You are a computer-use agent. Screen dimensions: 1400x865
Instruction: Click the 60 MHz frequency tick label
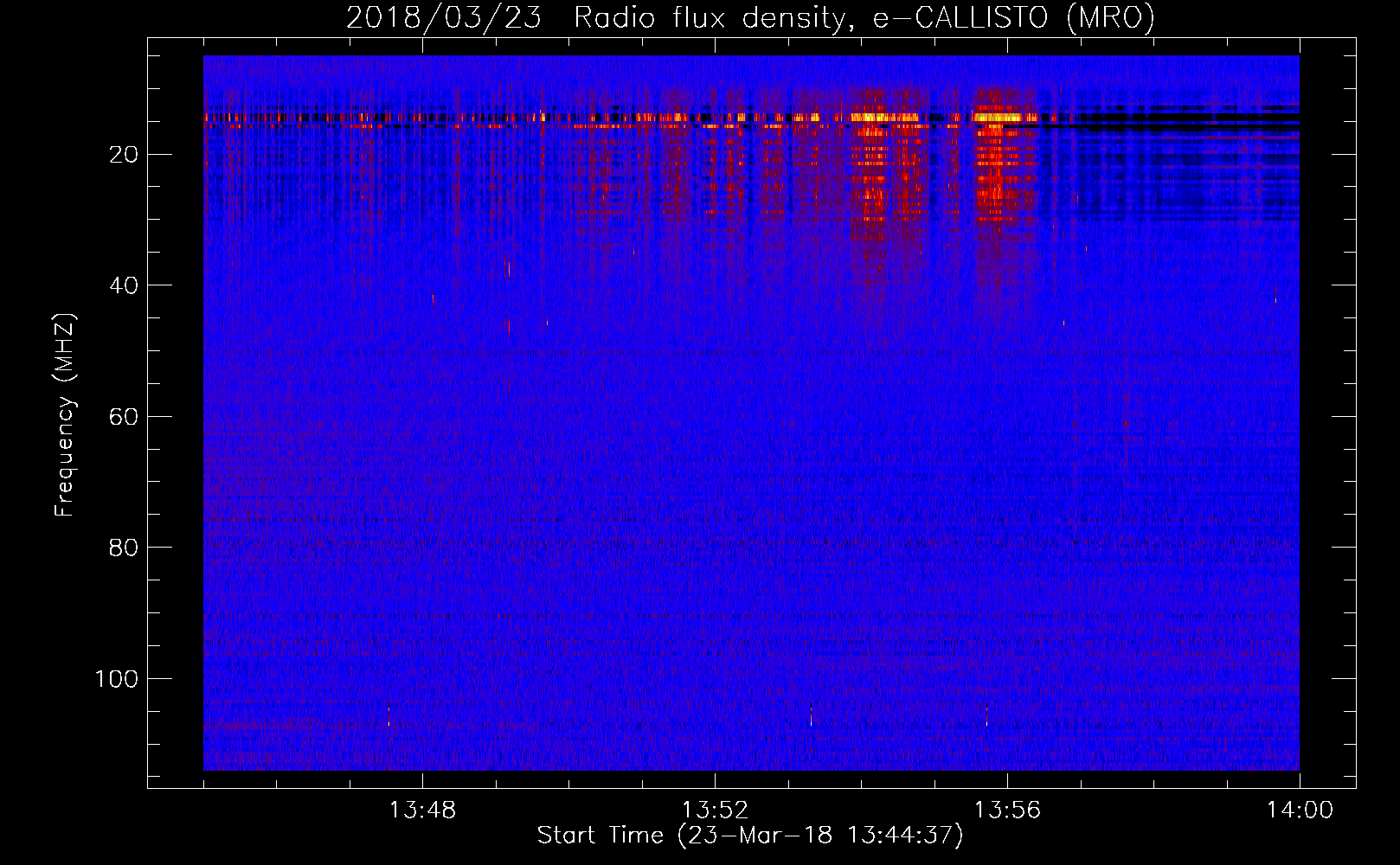pos(124,417)
